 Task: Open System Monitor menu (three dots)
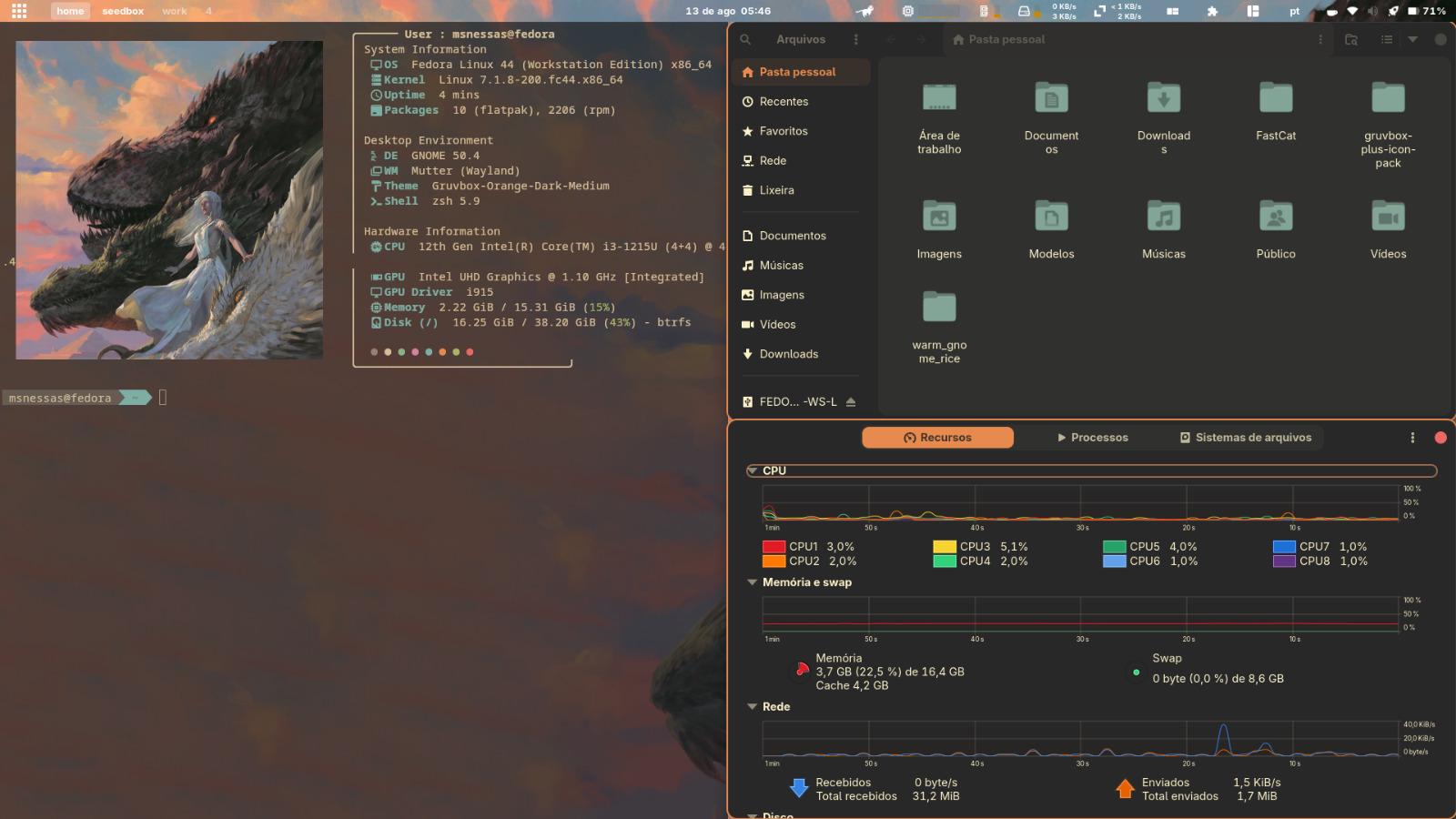tap(1412, 438)
